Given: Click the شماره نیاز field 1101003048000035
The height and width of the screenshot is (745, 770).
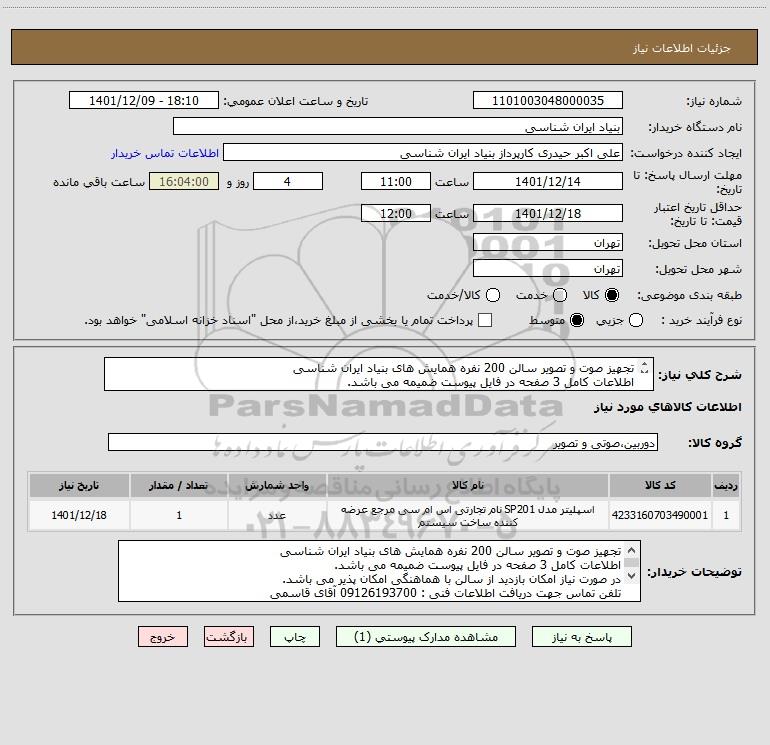Looking at the screenshot, I should pyautogui.click(x=548, y=100).
